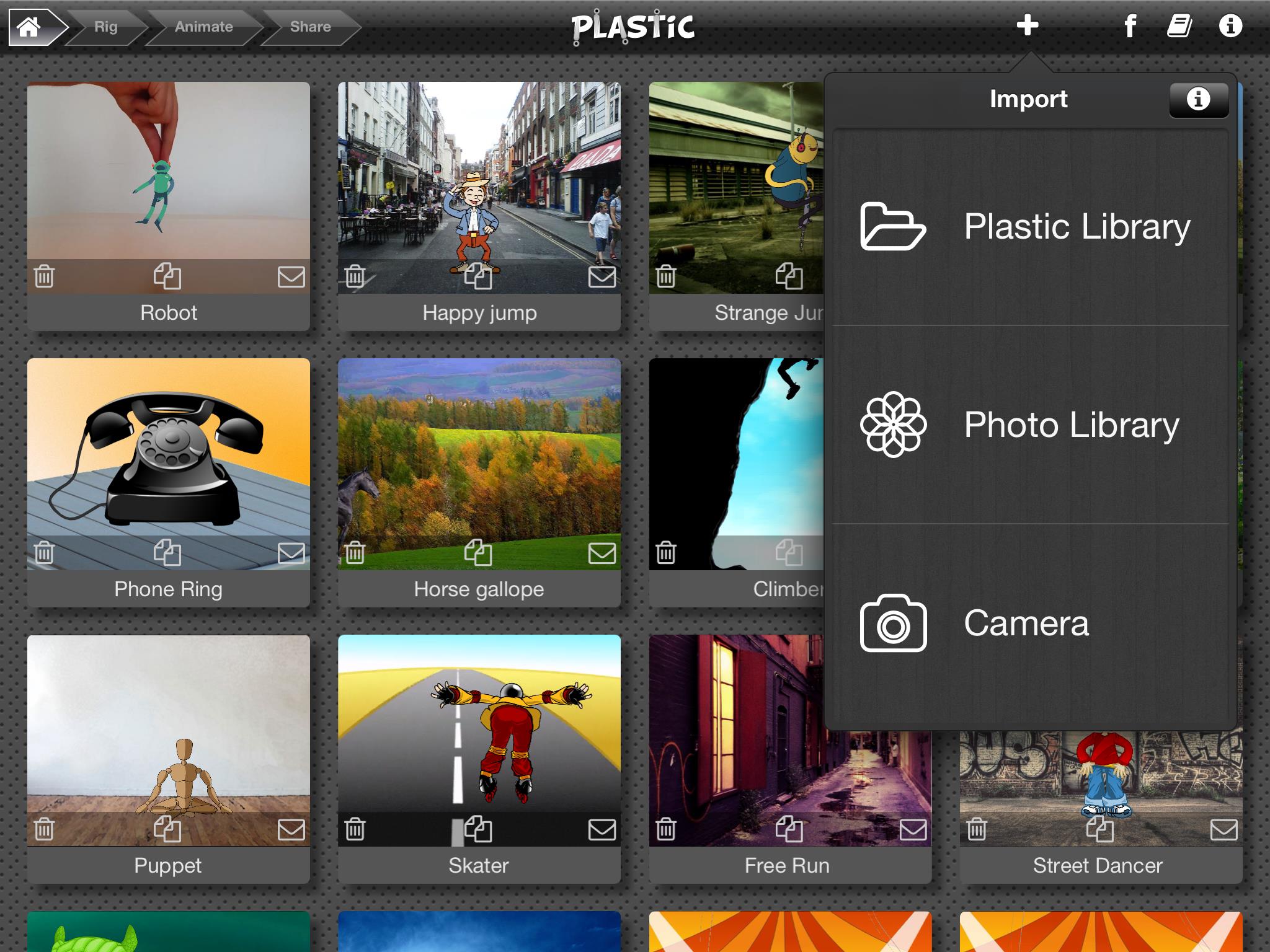
Task: Tap the info button in Import popover
Action: pos(1199,99)
